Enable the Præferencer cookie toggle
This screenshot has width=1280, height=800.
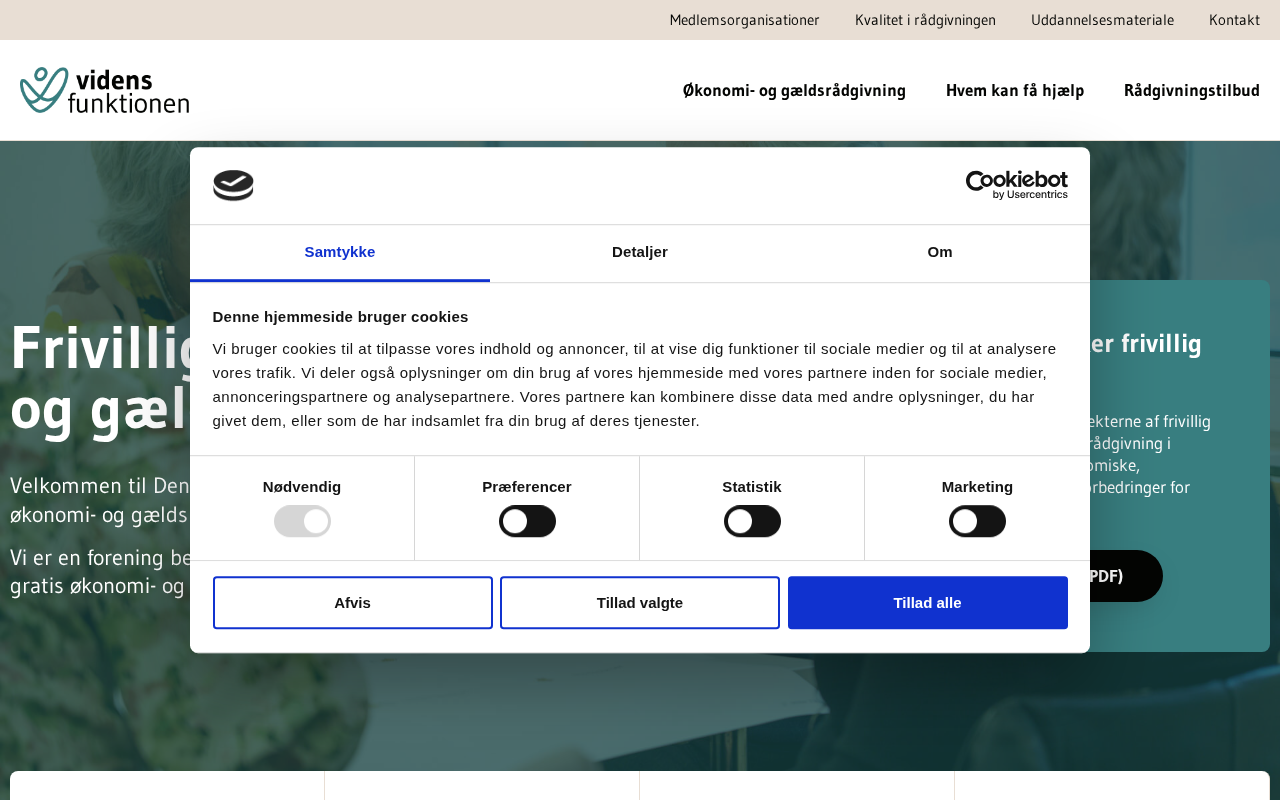pyautogui.click(x=527, y=521)
